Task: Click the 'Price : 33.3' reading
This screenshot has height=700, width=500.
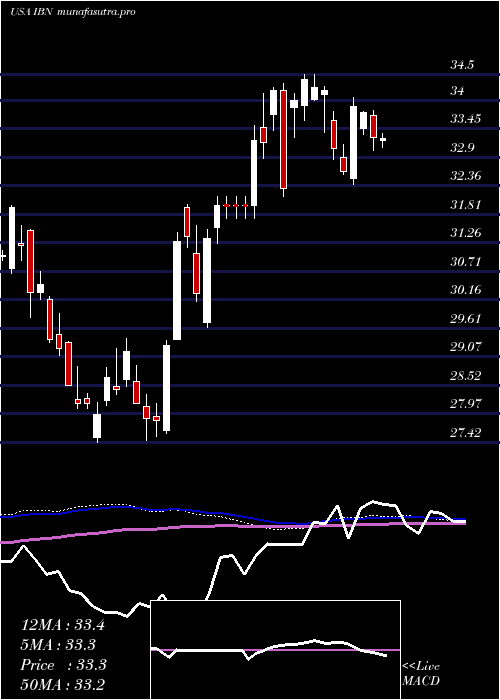Action: click(63, 665)
